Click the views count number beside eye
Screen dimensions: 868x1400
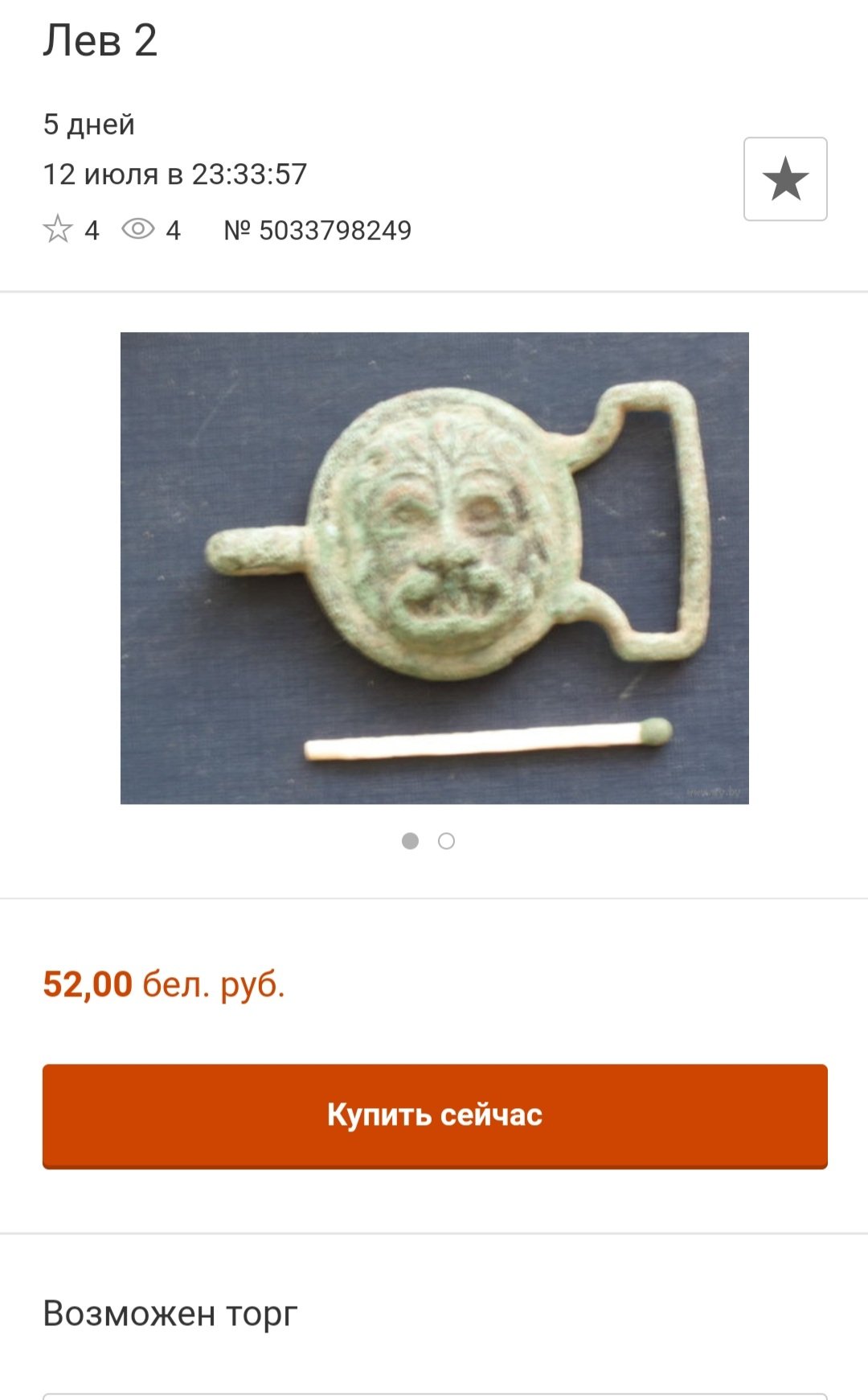pyautogui.click(x=174, y=231)
